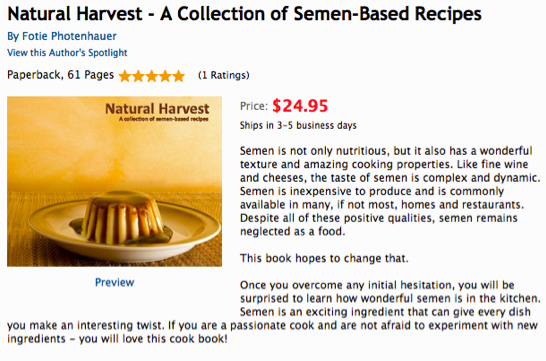546x361 pixels.
Task: Click the red $24.95 price
Action: [x=300, y=106]
